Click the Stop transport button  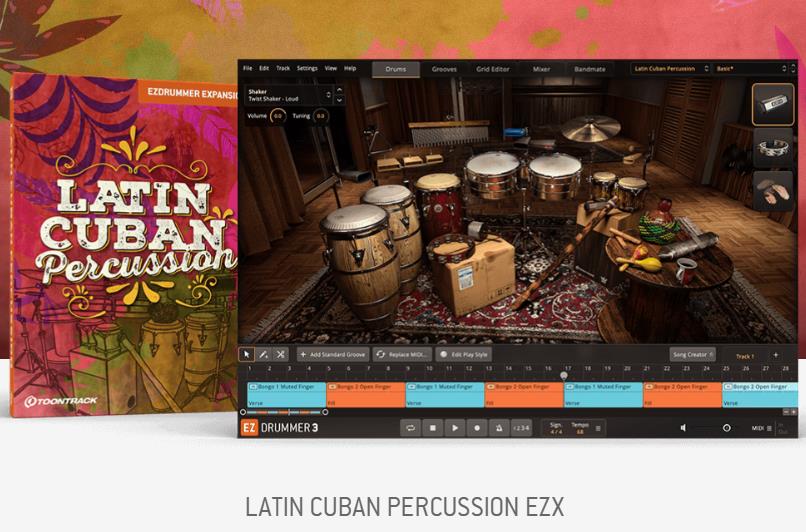pos(433,428)
